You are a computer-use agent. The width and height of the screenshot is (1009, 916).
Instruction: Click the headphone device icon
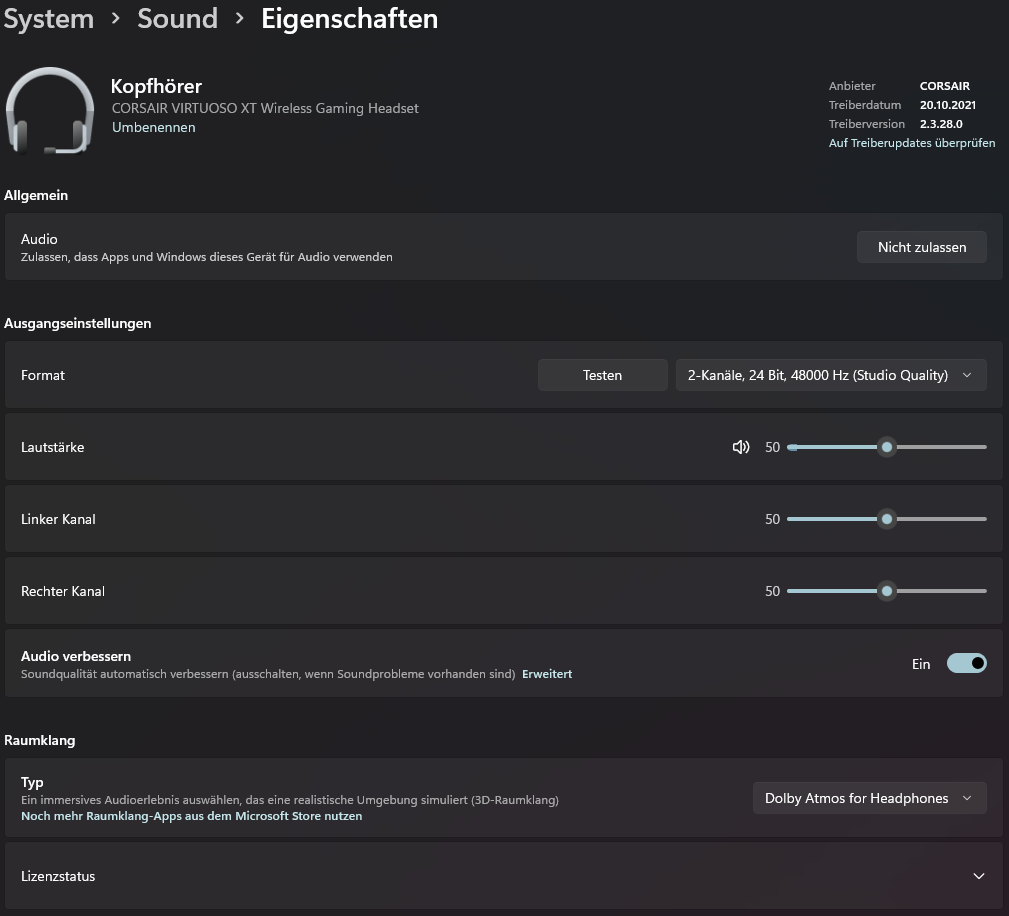(50, 110)
